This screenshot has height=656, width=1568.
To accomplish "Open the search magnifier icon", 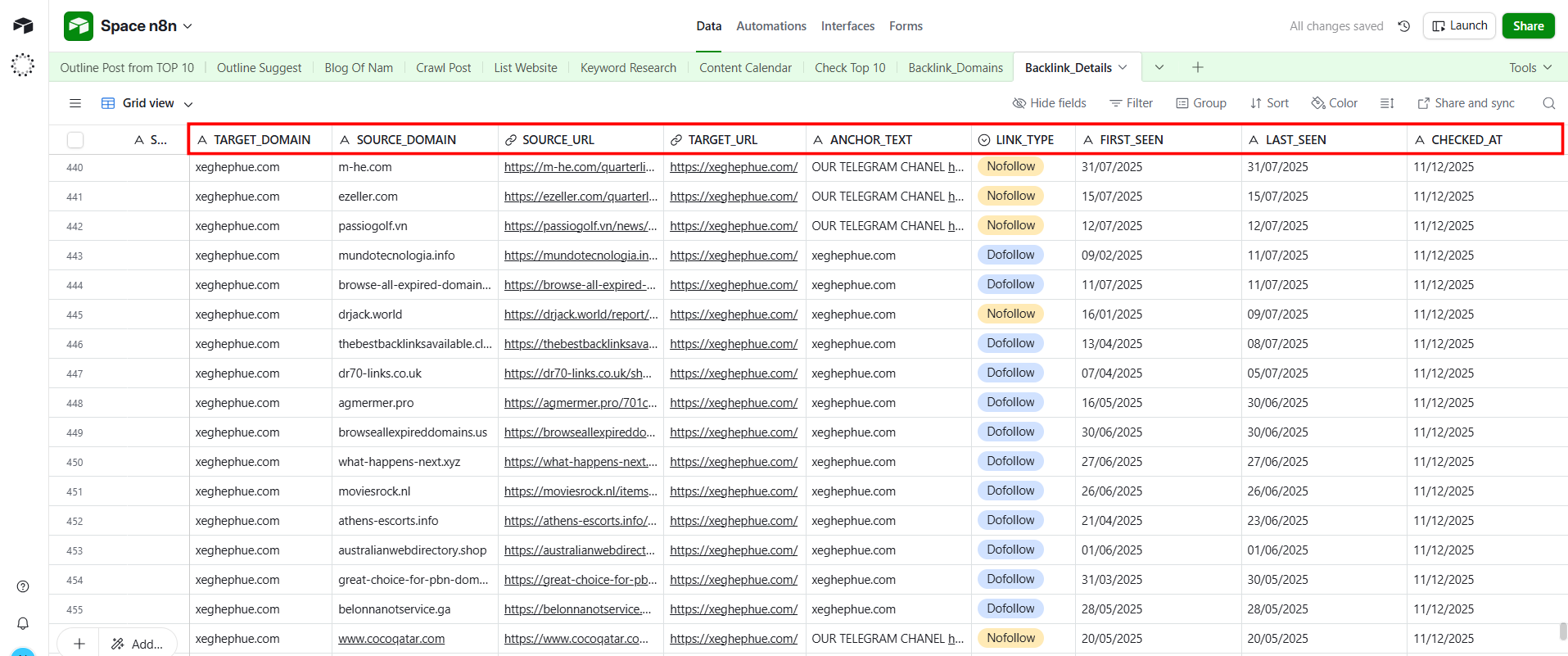I will point(1548,103).
